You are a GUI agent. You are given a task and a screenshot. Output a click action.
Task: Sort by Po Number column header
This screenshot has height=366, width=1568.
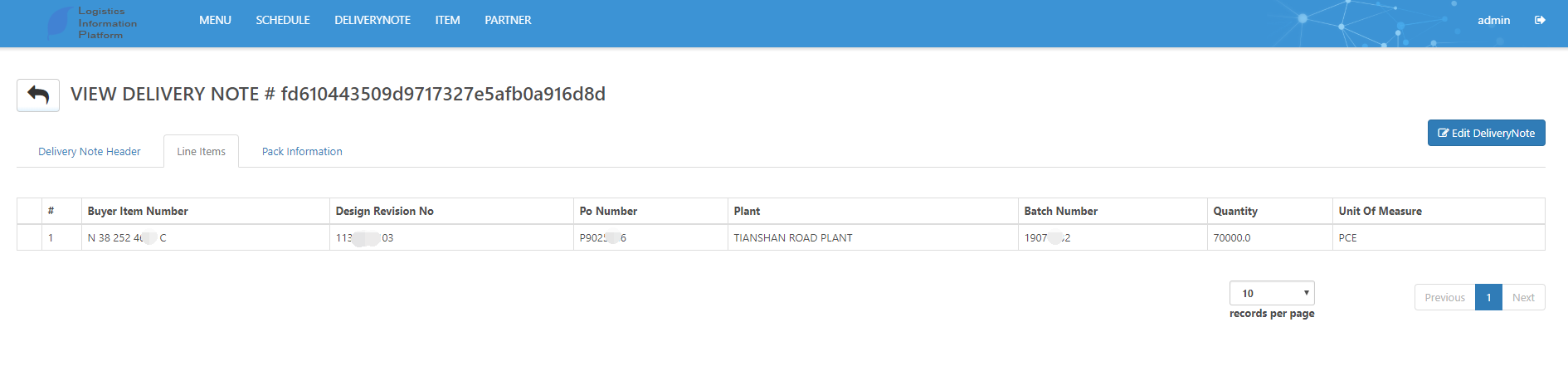click(650, 211)
